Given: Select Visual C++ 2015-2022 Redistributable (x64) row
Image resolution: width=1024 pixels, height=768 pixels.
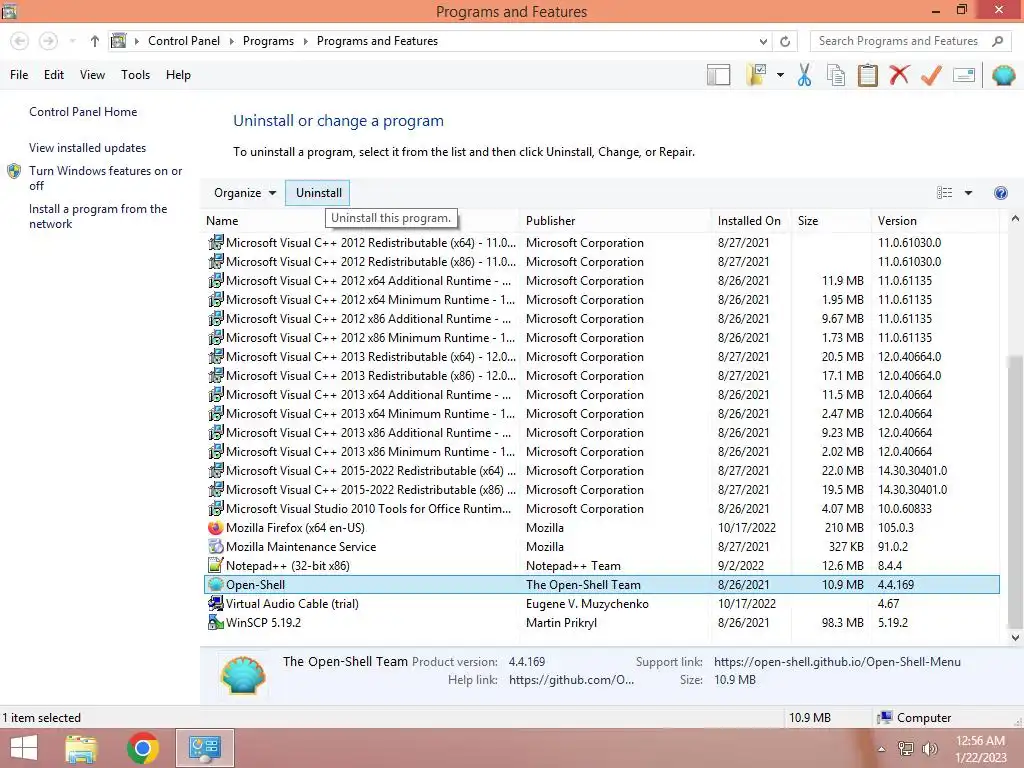Looking at the screenshot, I should (602, 471).
